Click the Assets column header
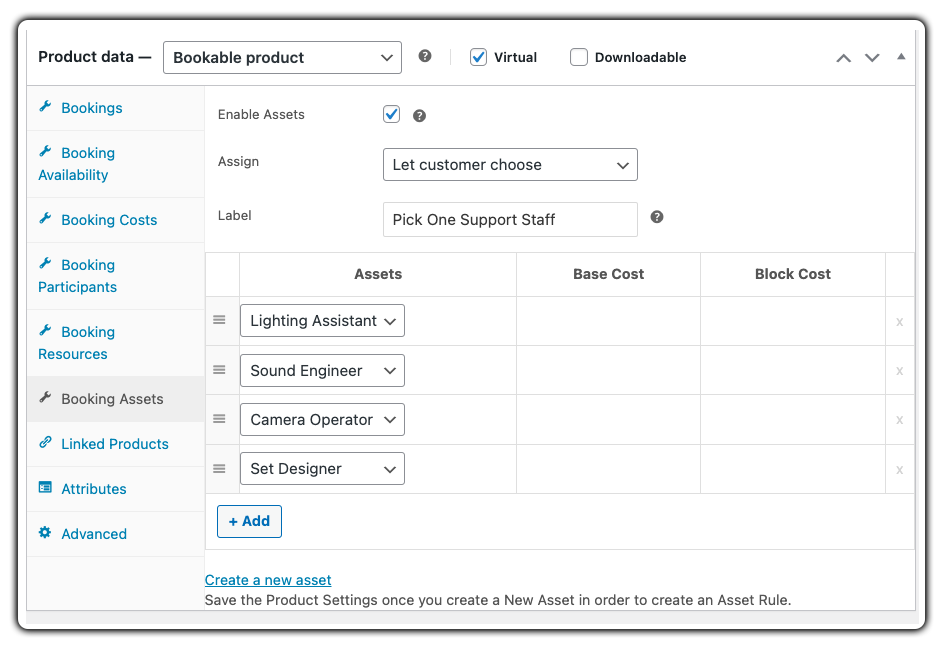This screenshot has width=943, height=648. (378, 274)
